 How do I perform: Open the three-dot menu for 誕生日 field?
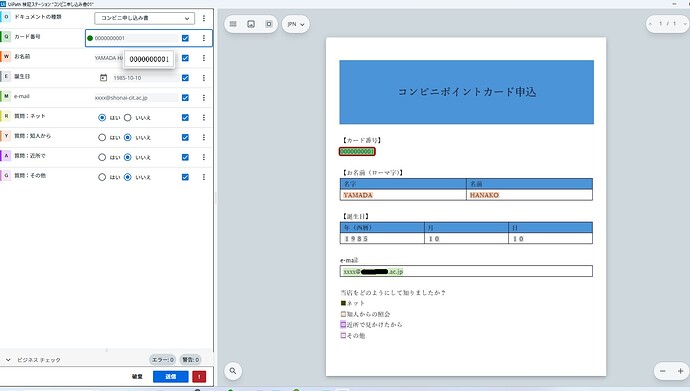pyautogui.click(x=204, y=78)
